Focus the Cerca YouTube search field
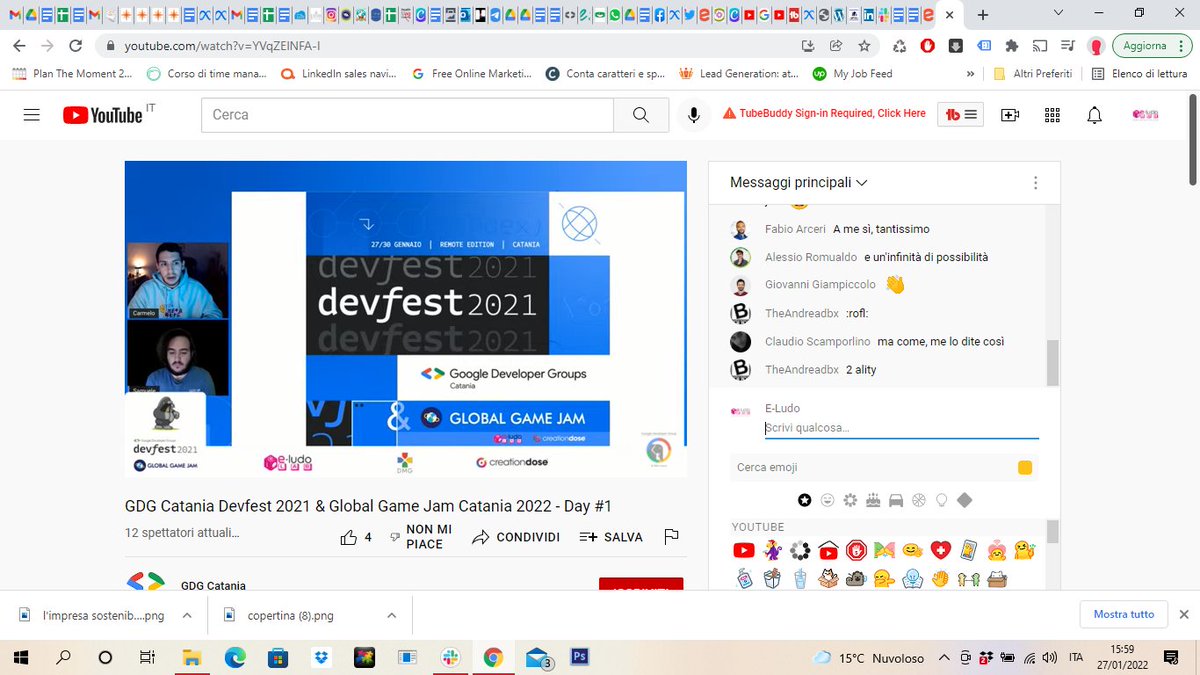Image resolution: width=1200 pixels, height=675 pixels. point(407,115)
